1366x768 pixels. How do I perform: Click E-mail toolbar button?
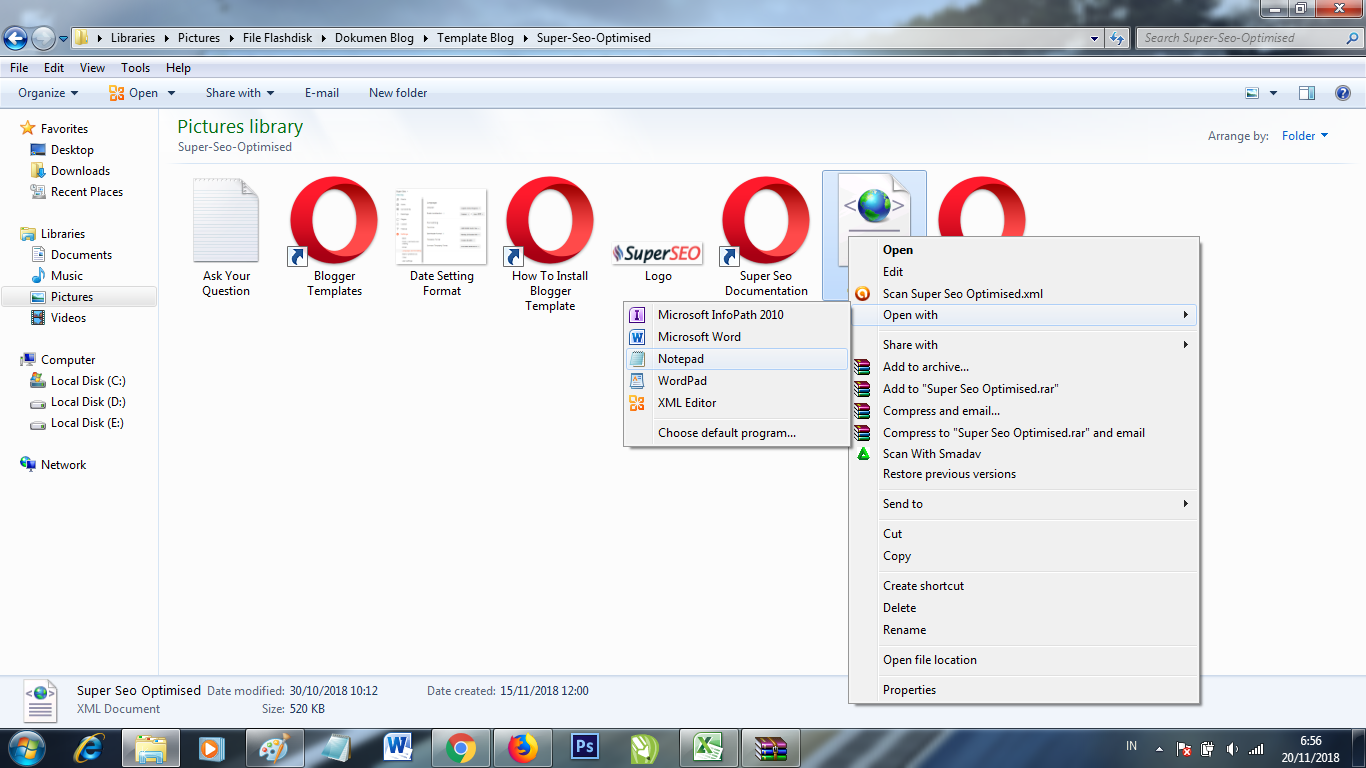coord(322,93)
